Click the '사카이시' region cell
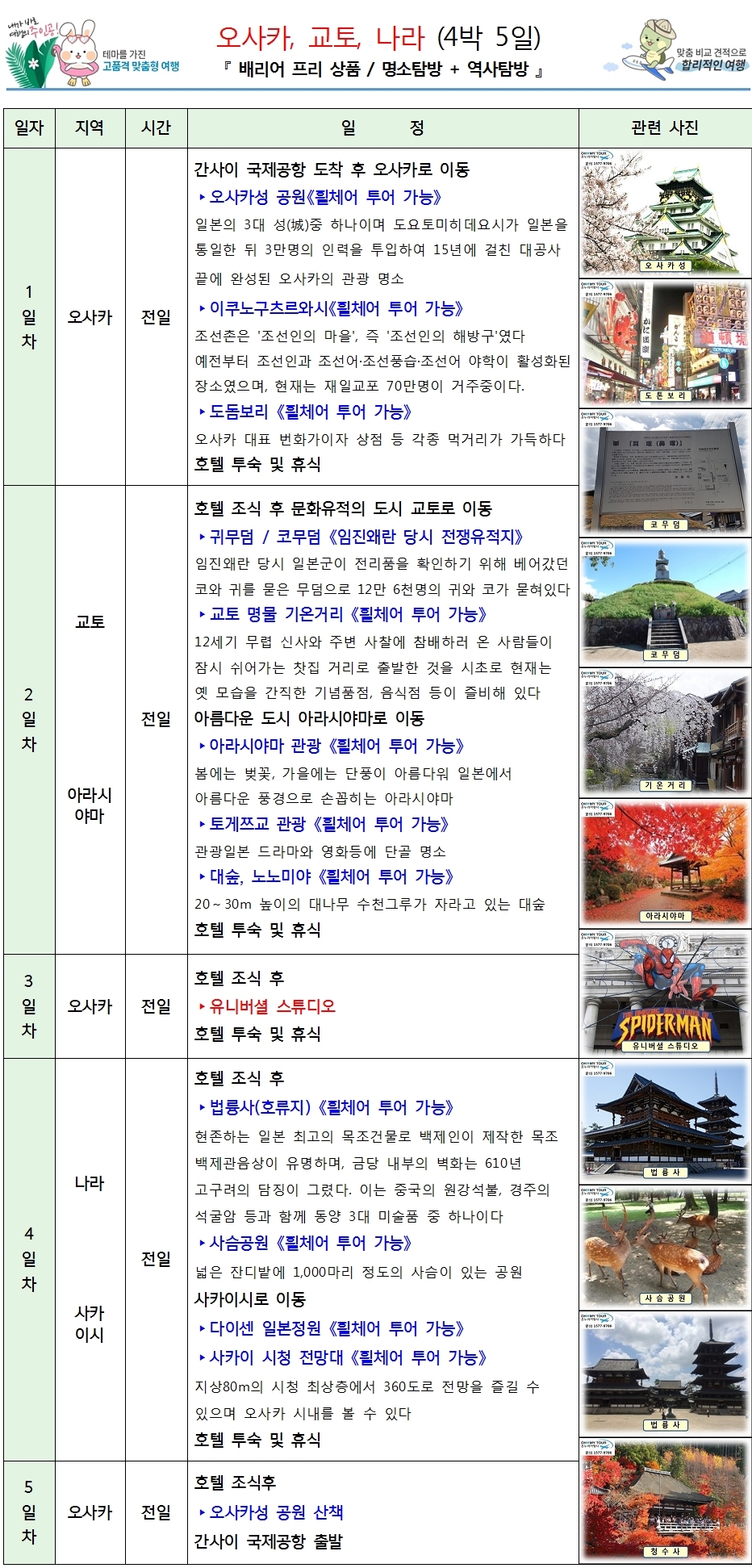 pyautogui.click(x=90, y=1323)
